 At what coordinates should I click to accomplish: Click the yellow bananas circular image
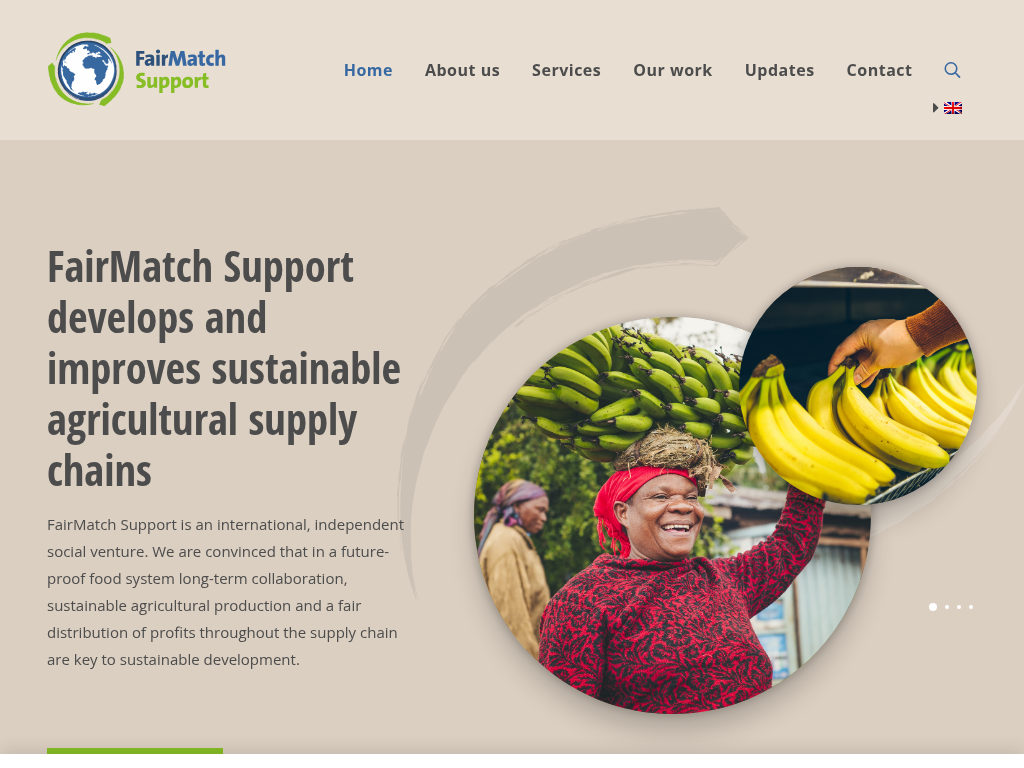point(858,385)
